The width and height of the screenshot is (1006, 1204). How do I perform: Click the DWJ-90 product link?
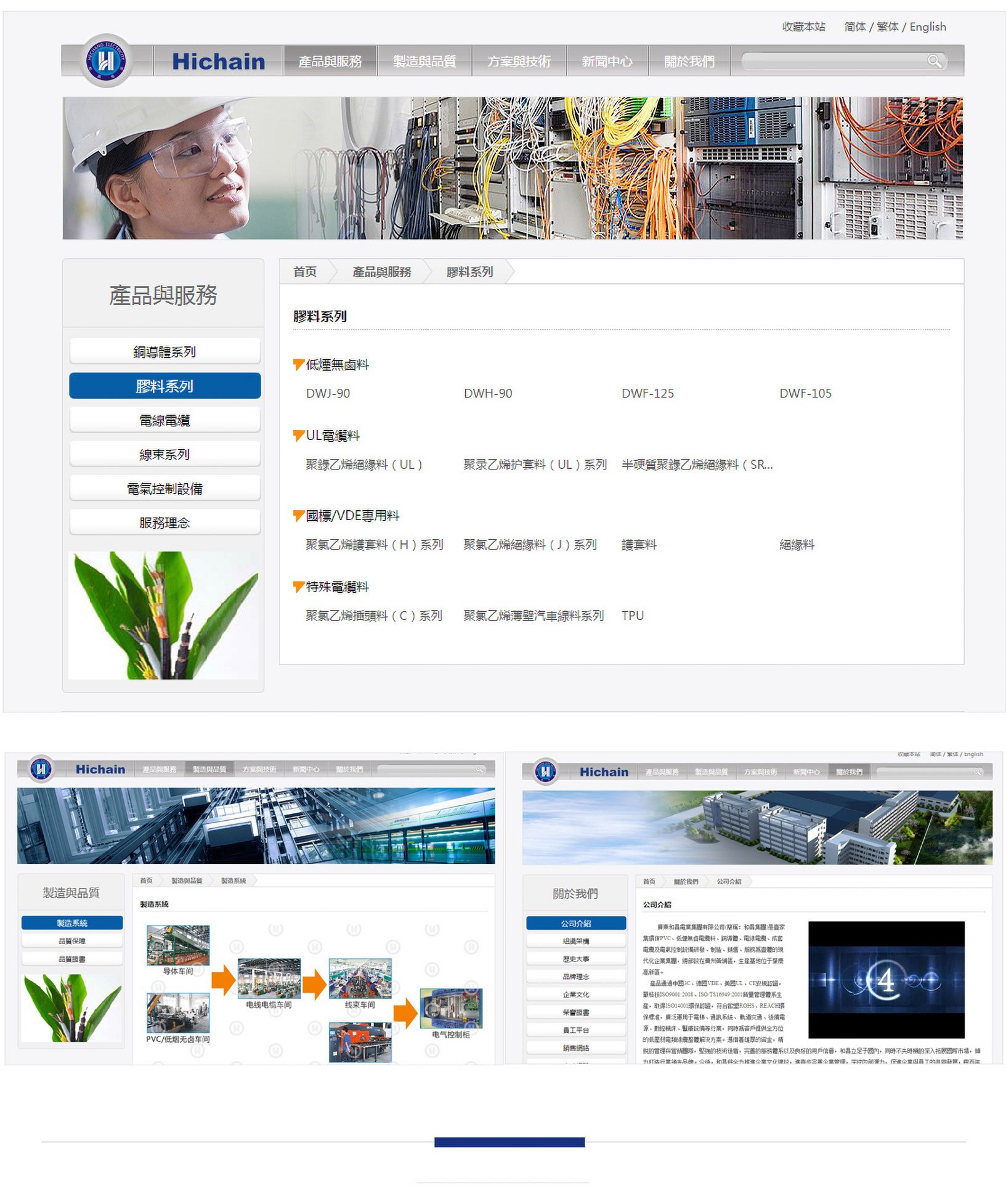tap(328, 393)
